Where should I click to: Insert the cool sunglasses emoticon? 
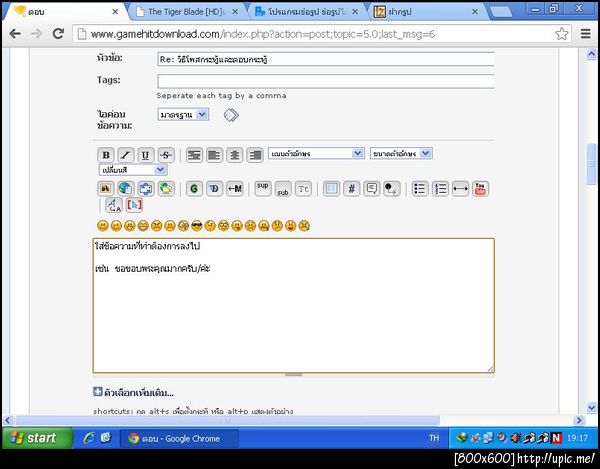(197, 226)
